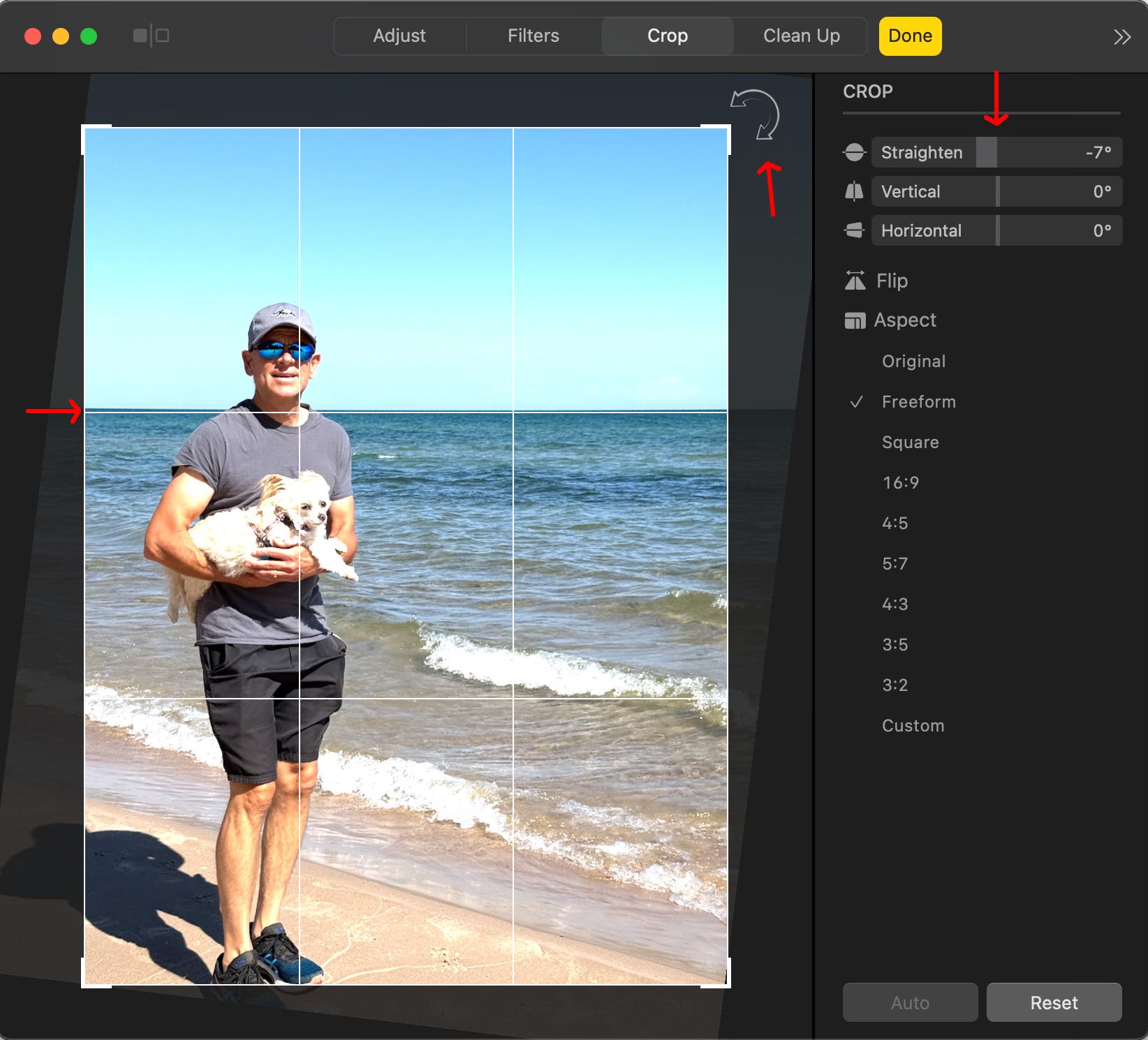Click the Horizontal value 0°
The width and height of the screenshot is (1148, 1040).
pyautogui.click(x=1102, y=230)
